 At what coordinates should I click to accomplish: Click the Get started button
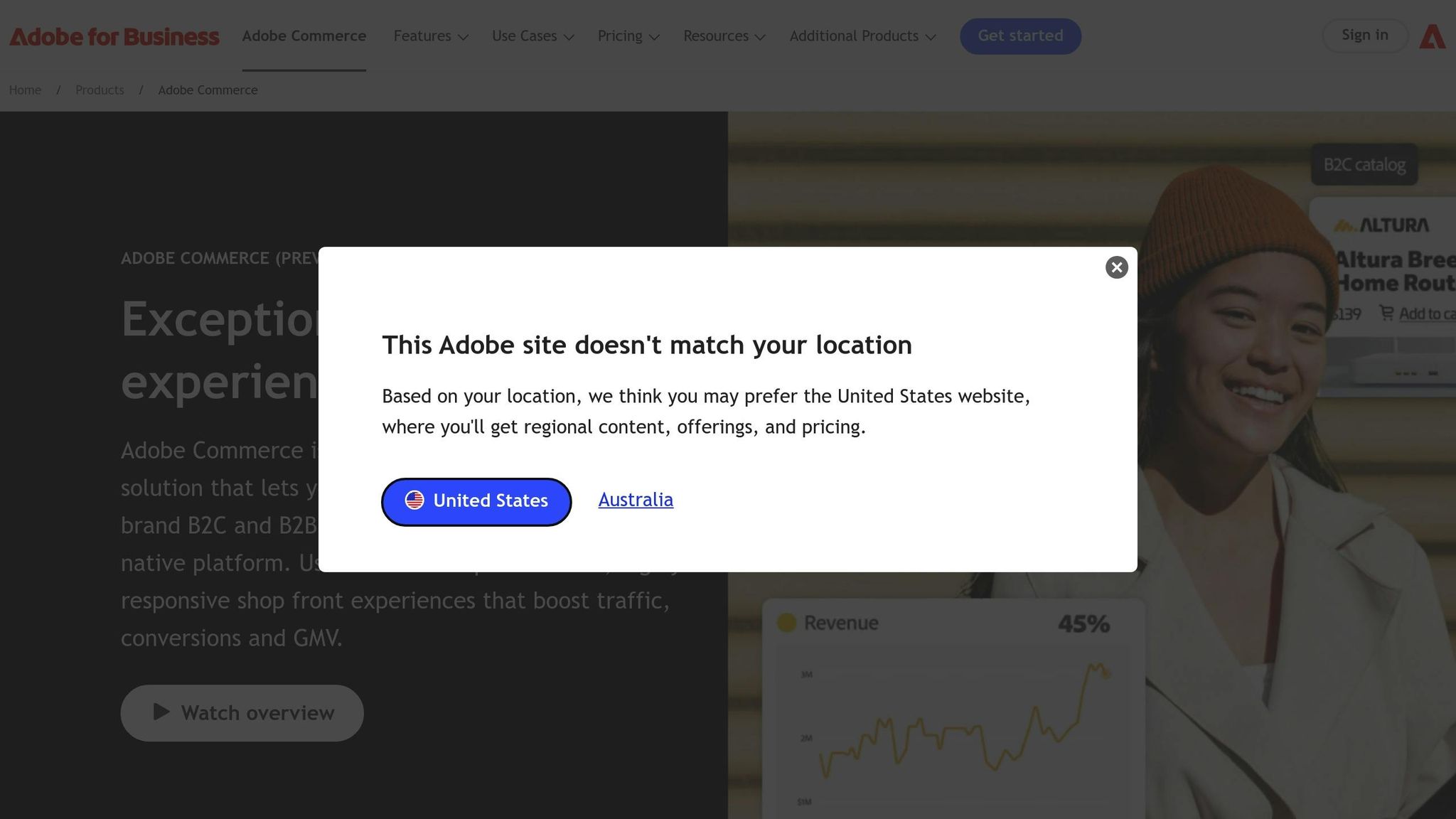pos(1020,36)
